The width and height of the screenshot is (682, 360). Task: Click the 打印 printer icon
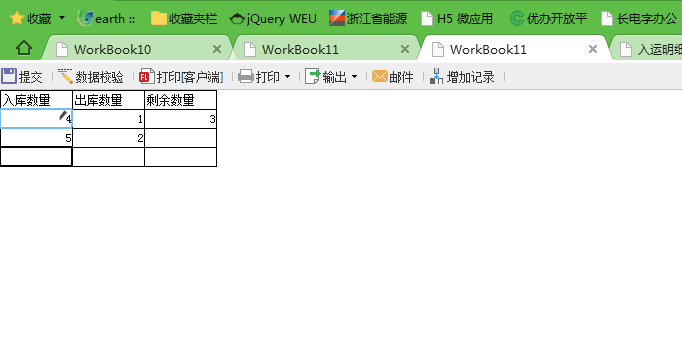(x=246, y=77)
